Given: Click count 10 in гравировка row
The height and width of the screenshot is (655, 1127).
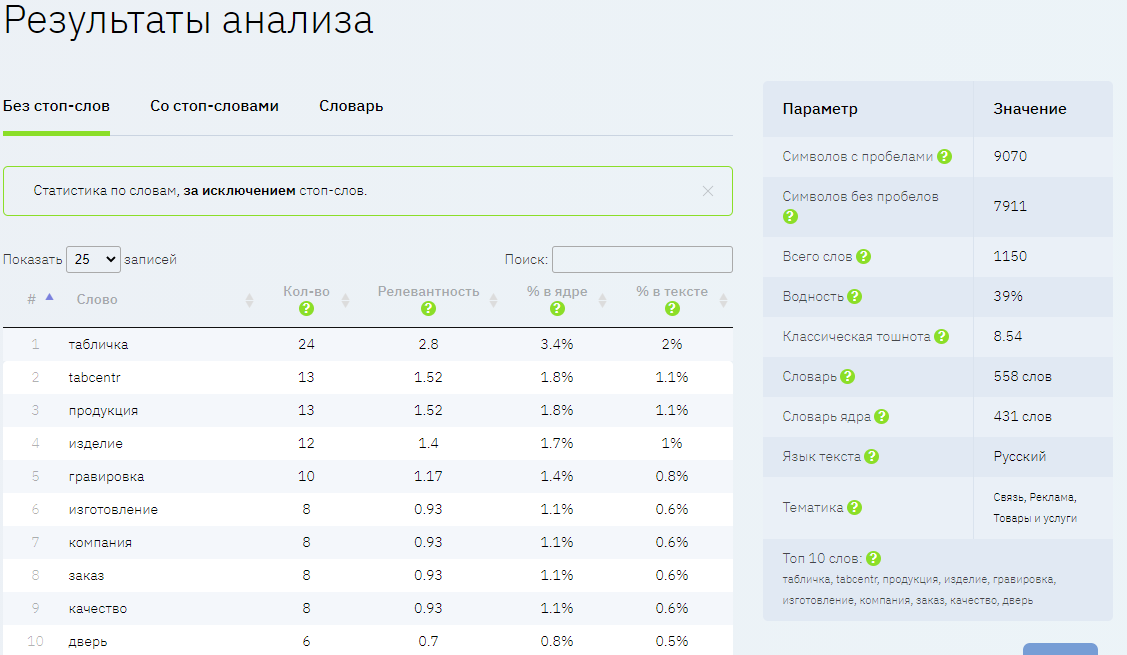Looking at the screenshot, I should tap(306, 477).
